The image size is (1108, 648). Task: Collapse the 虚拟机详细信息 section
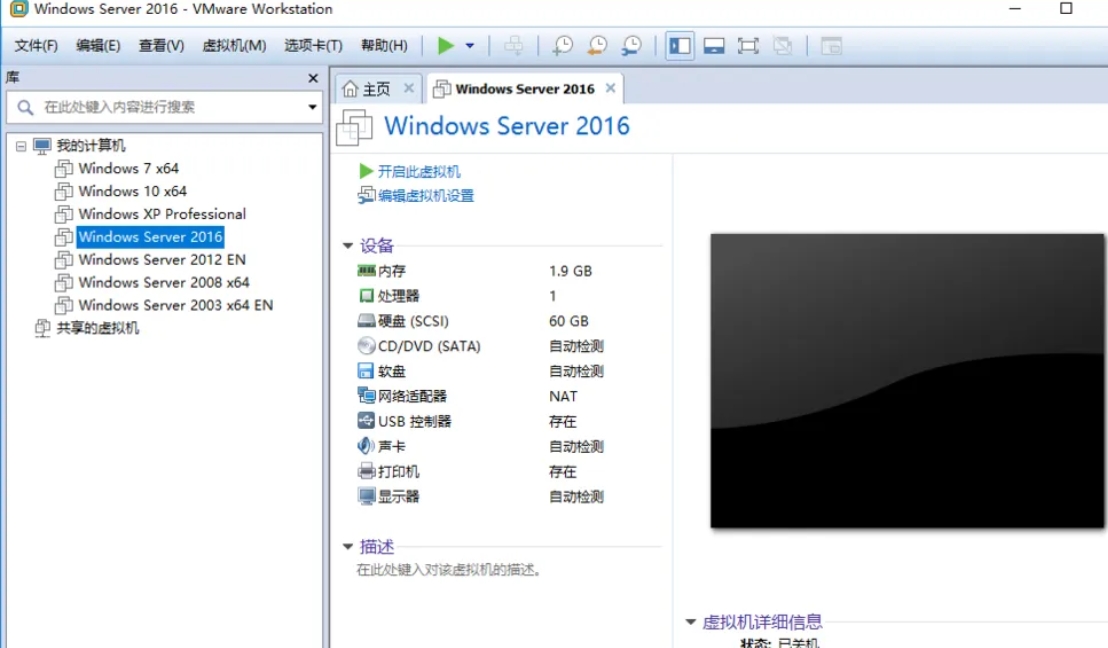[x=690, y=622]
